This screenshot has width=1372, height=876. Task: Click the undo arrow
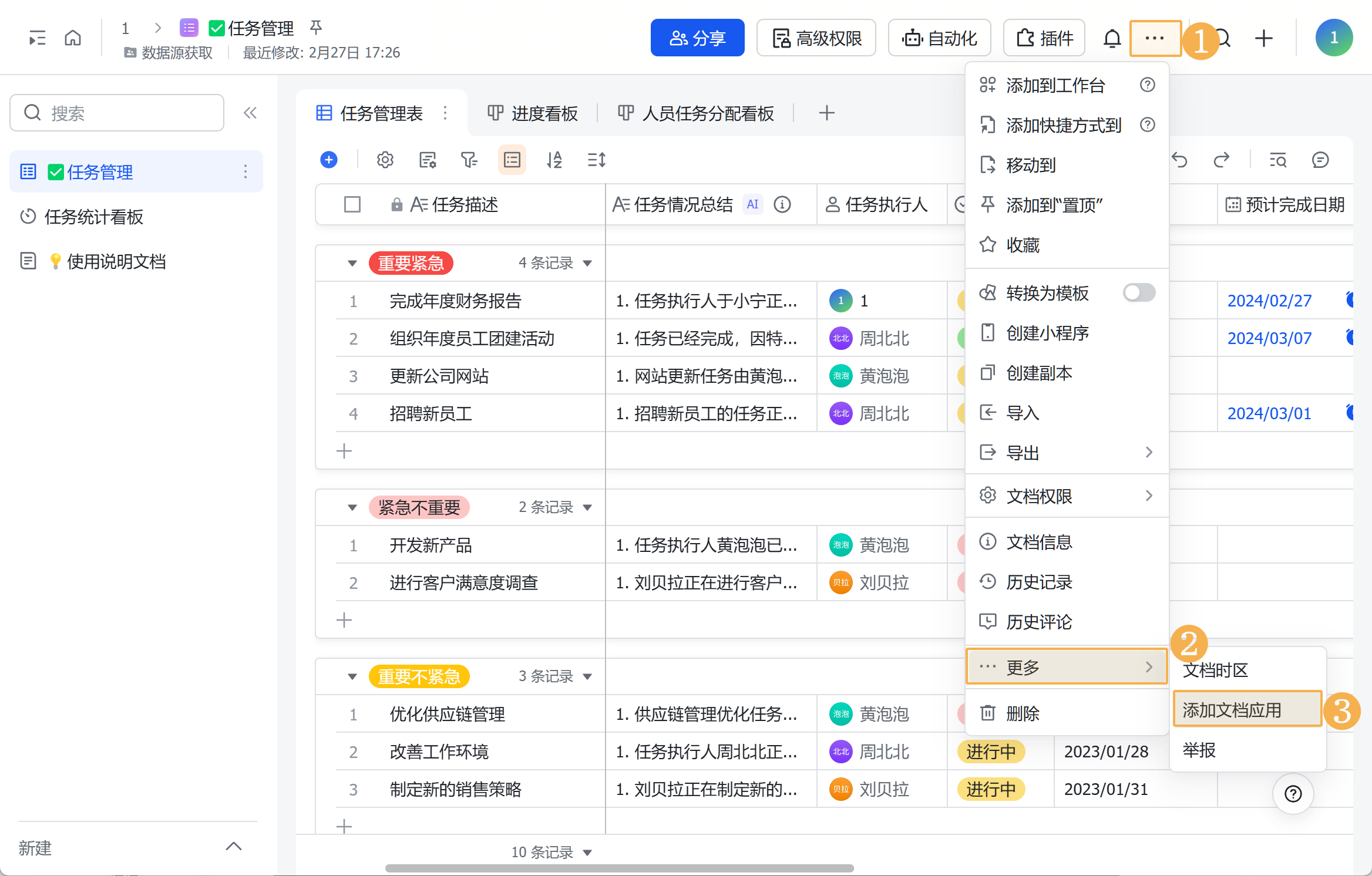point(1179,160)
